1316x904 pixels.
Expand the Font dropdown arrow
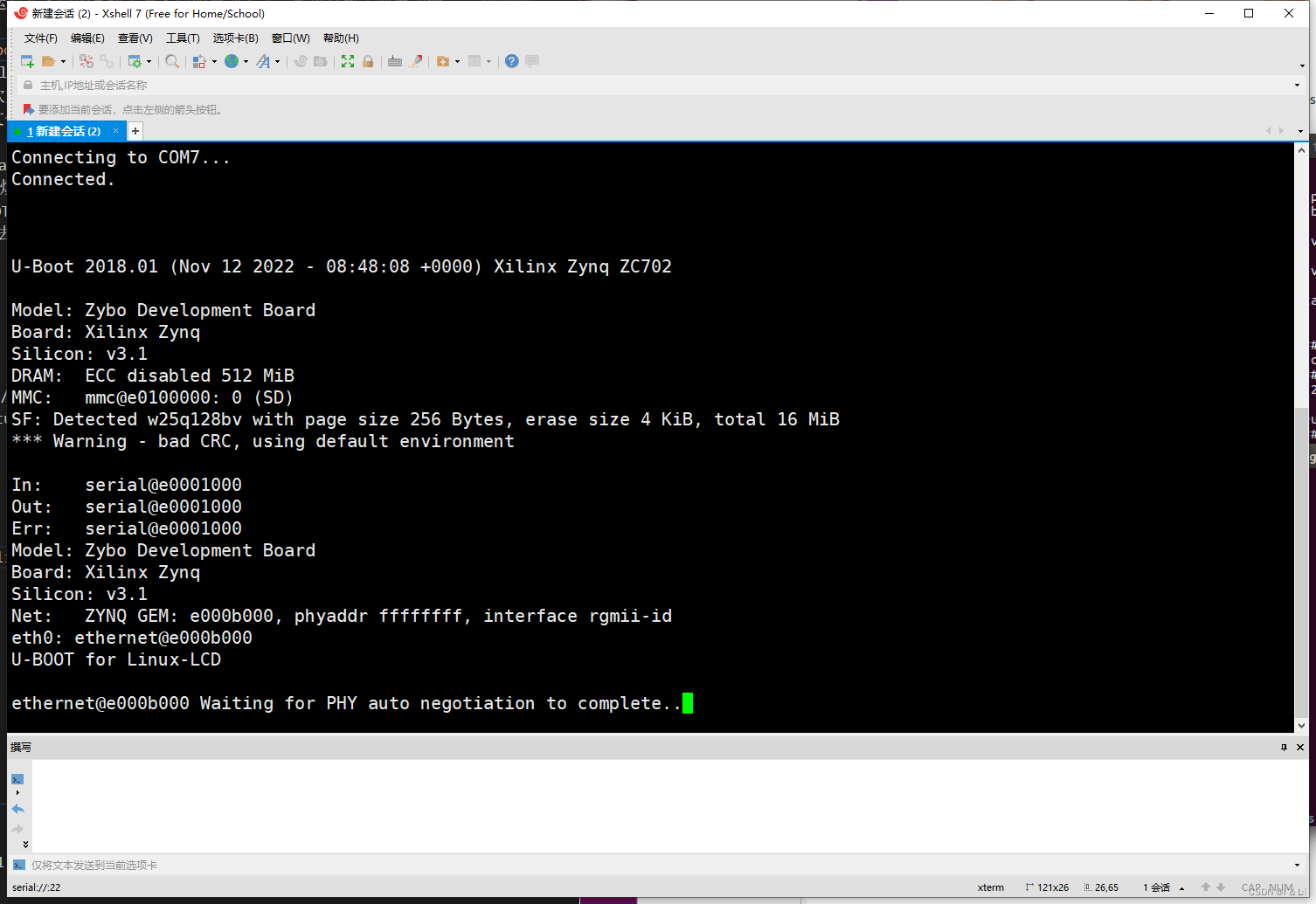click(277, 61)
